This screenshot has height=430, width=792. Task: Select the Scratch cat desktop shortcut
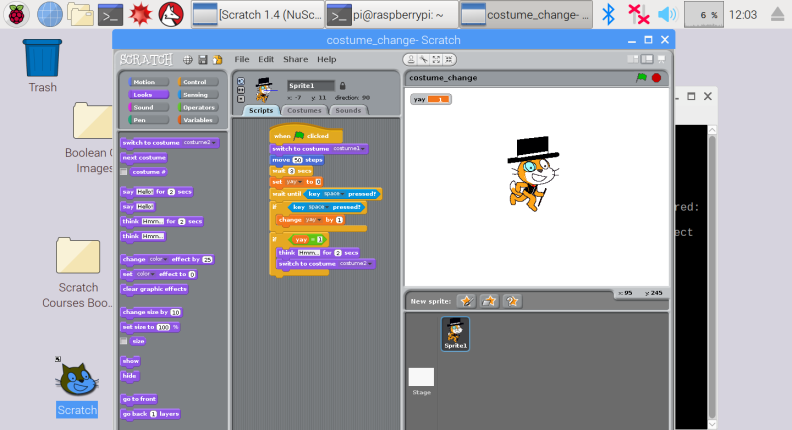(x=77, y=388)
